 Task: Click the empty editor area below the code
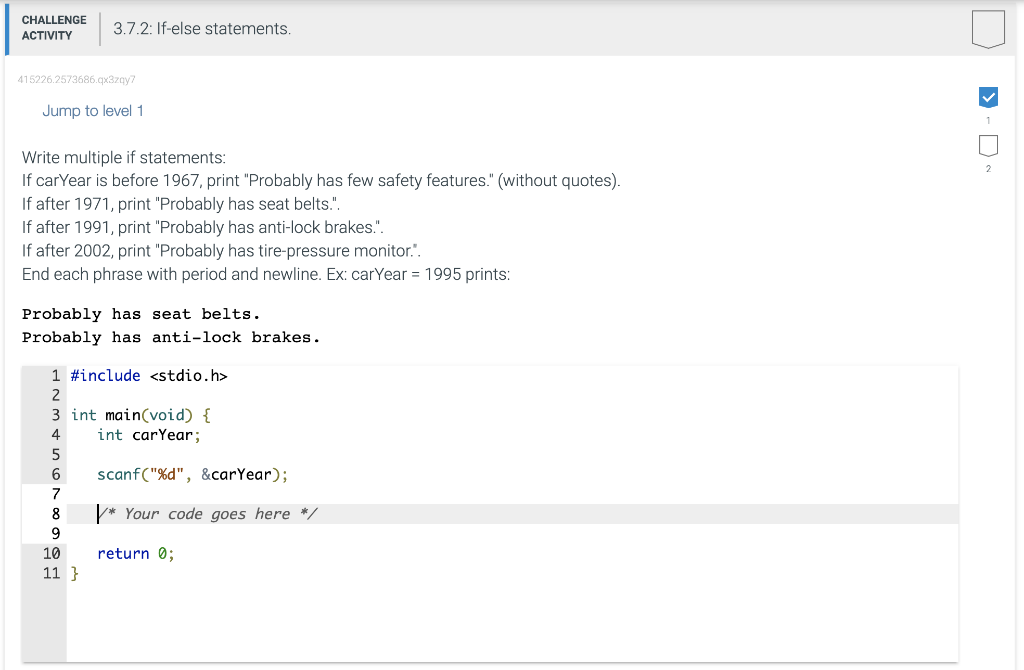[x=500, y=620]
